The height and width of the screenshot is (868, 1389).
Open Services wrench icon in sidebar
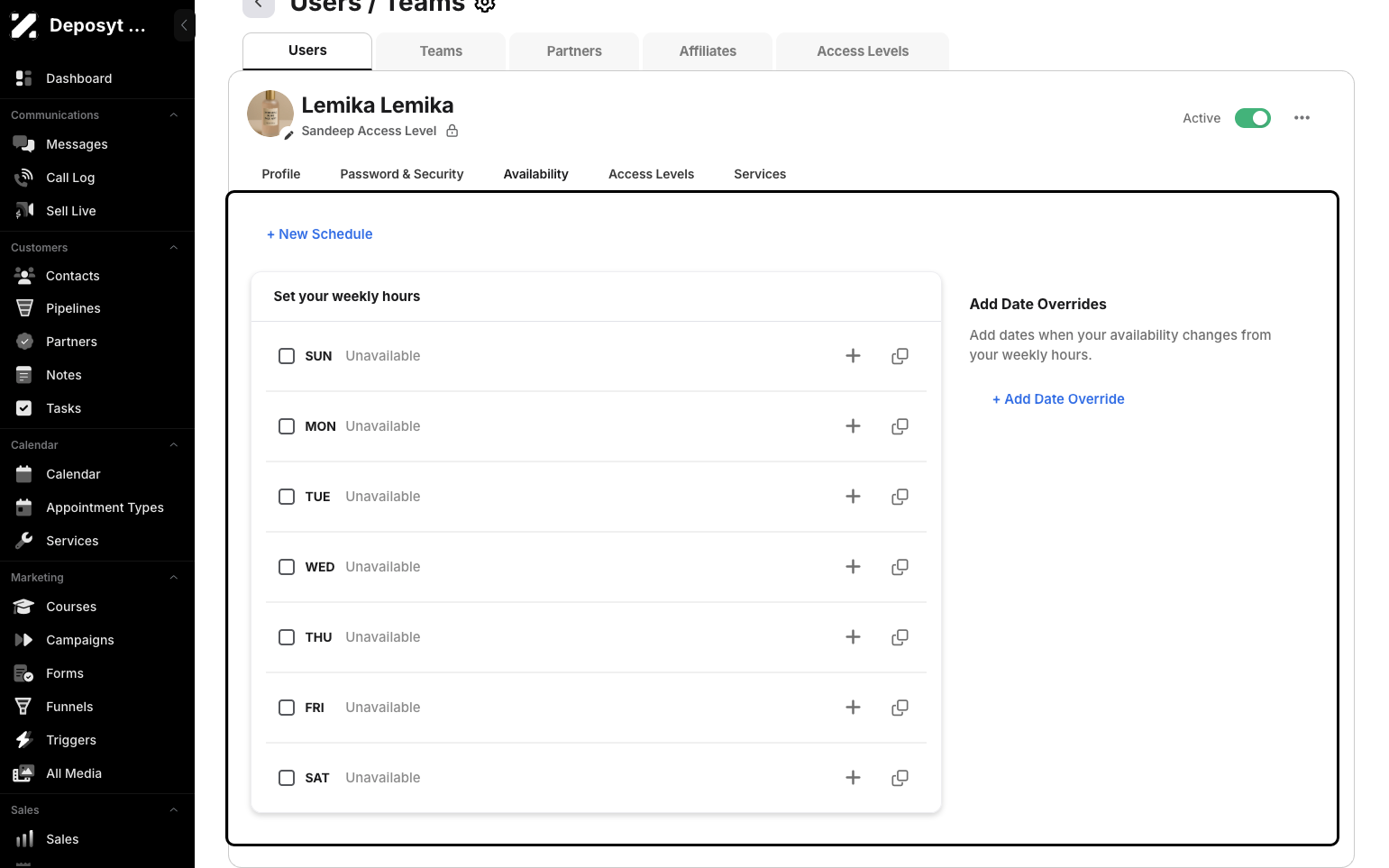click(x=24, y=541)
